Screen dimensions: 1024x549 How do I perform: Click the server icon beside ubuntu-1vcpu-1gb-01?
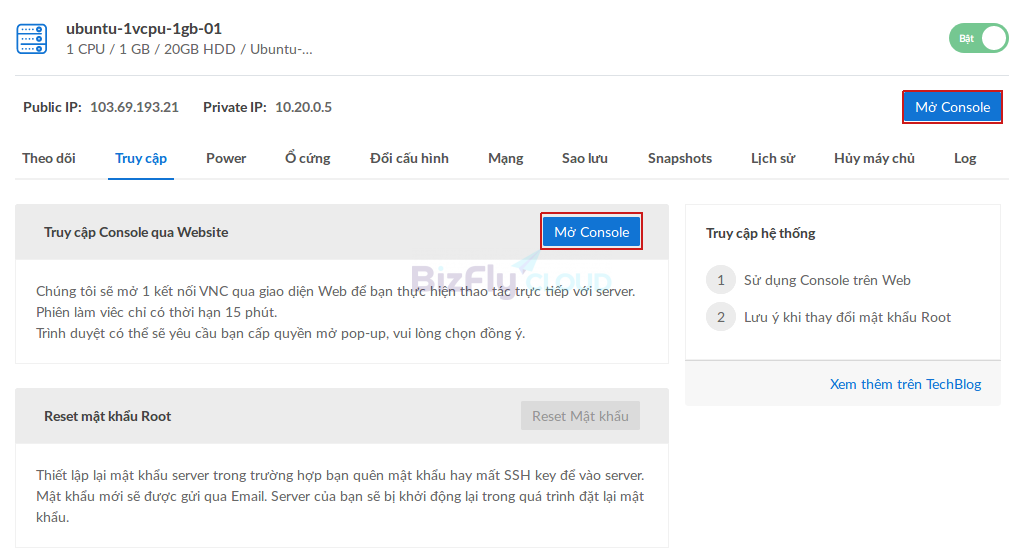[x=31, y=39]
